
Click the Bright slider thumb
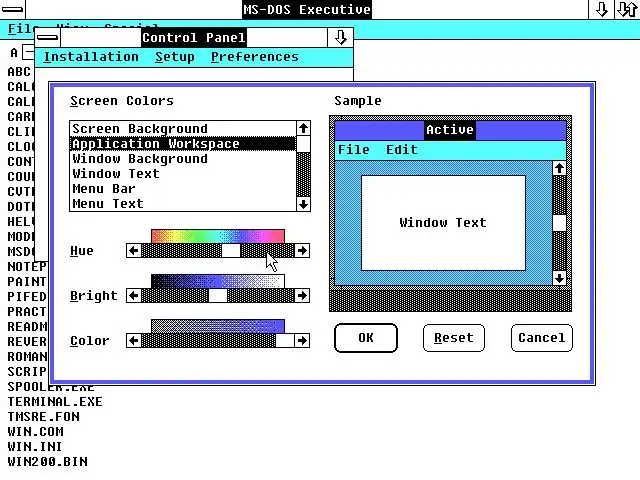coord(218,296)
